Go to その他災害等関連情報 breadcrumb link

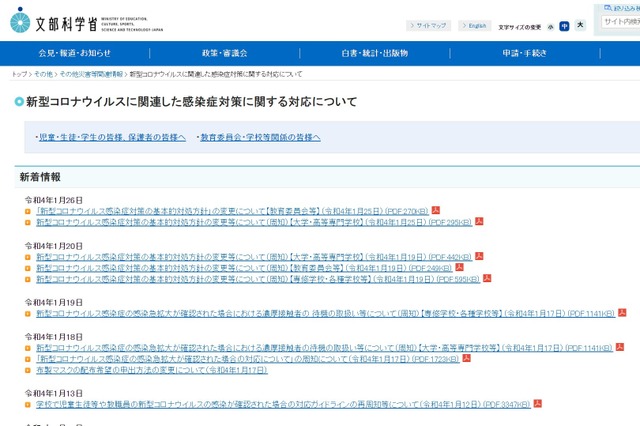91,74
